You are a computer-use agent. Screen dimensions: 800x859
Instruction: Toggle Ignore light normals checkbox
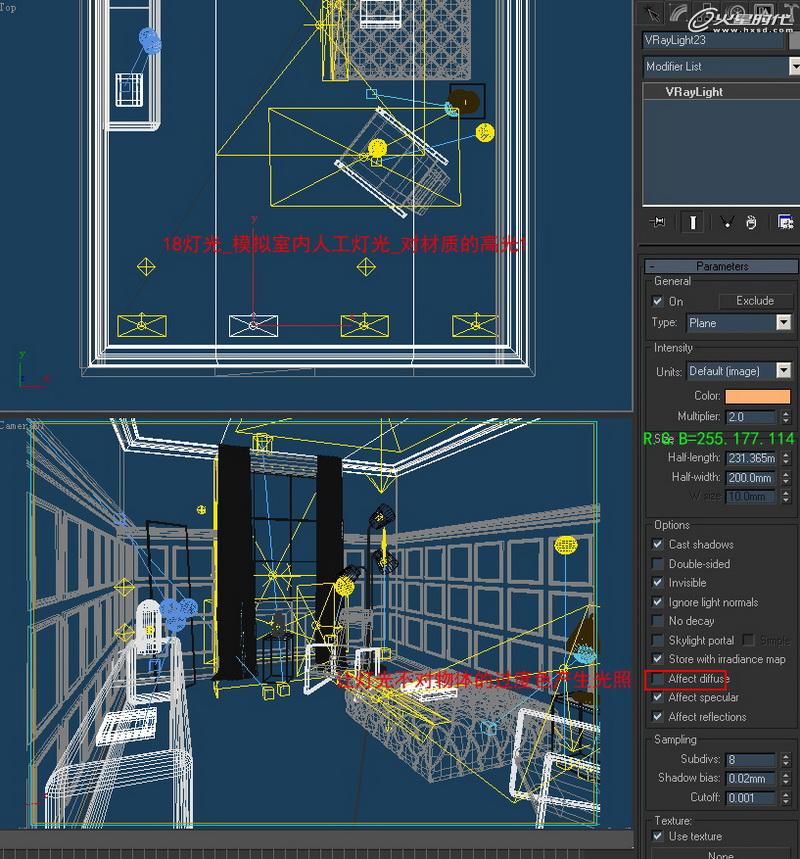658,602
